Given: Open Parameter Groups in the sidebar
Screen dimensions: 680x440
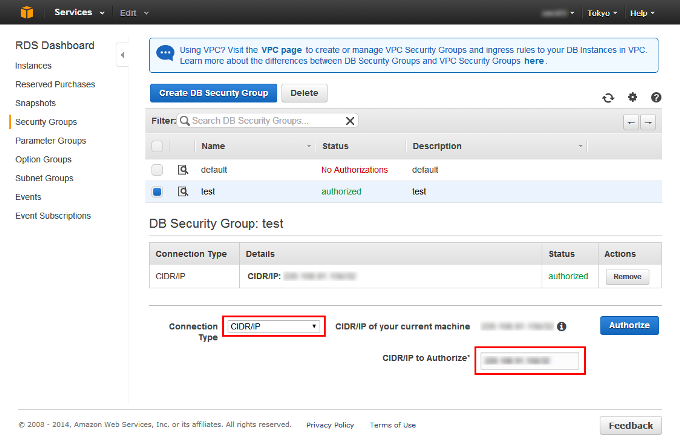Looking at the screenshot, I should coord(51,141).
